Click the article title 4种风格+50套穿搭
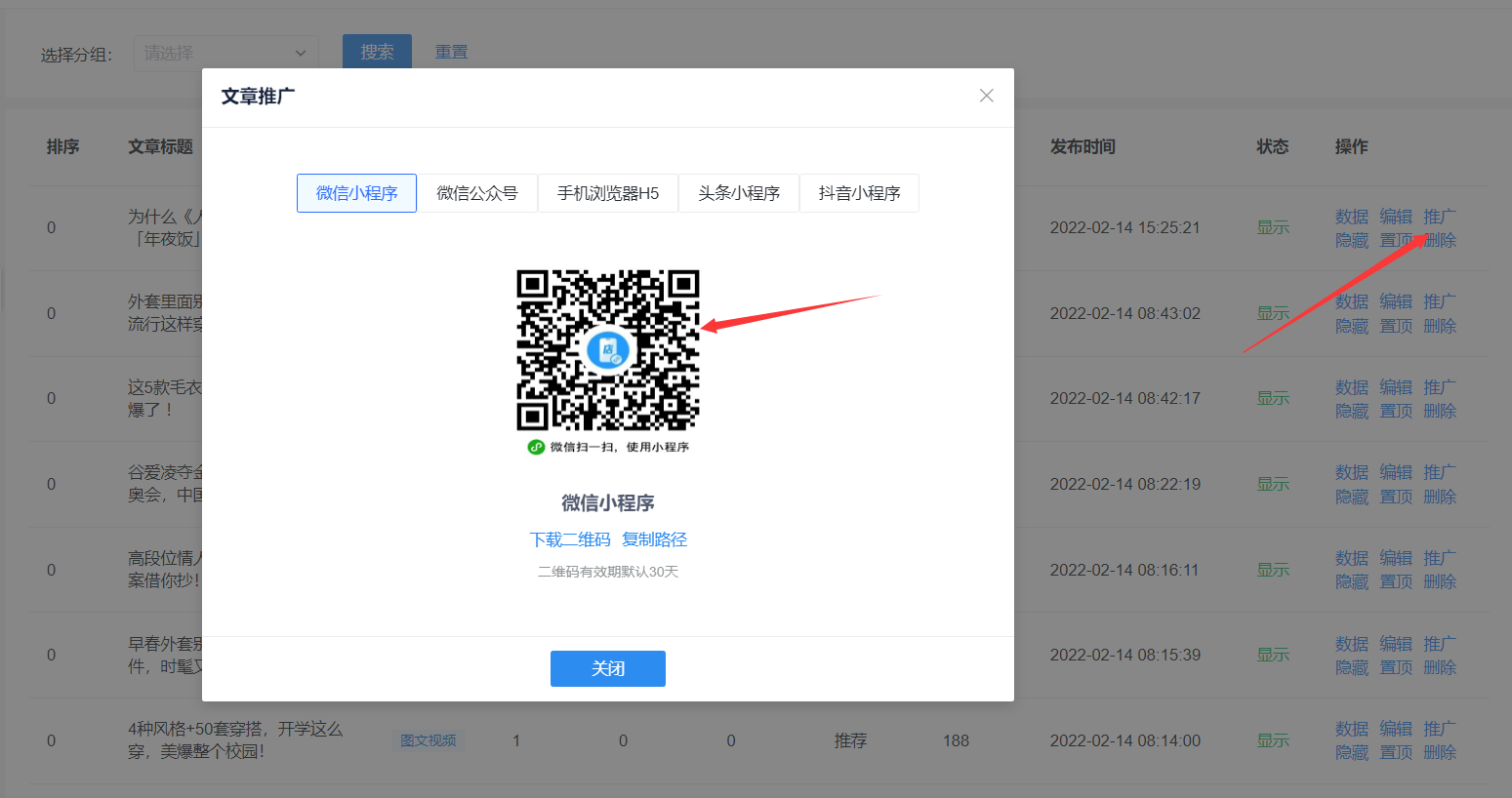 [x=235, y=740]
